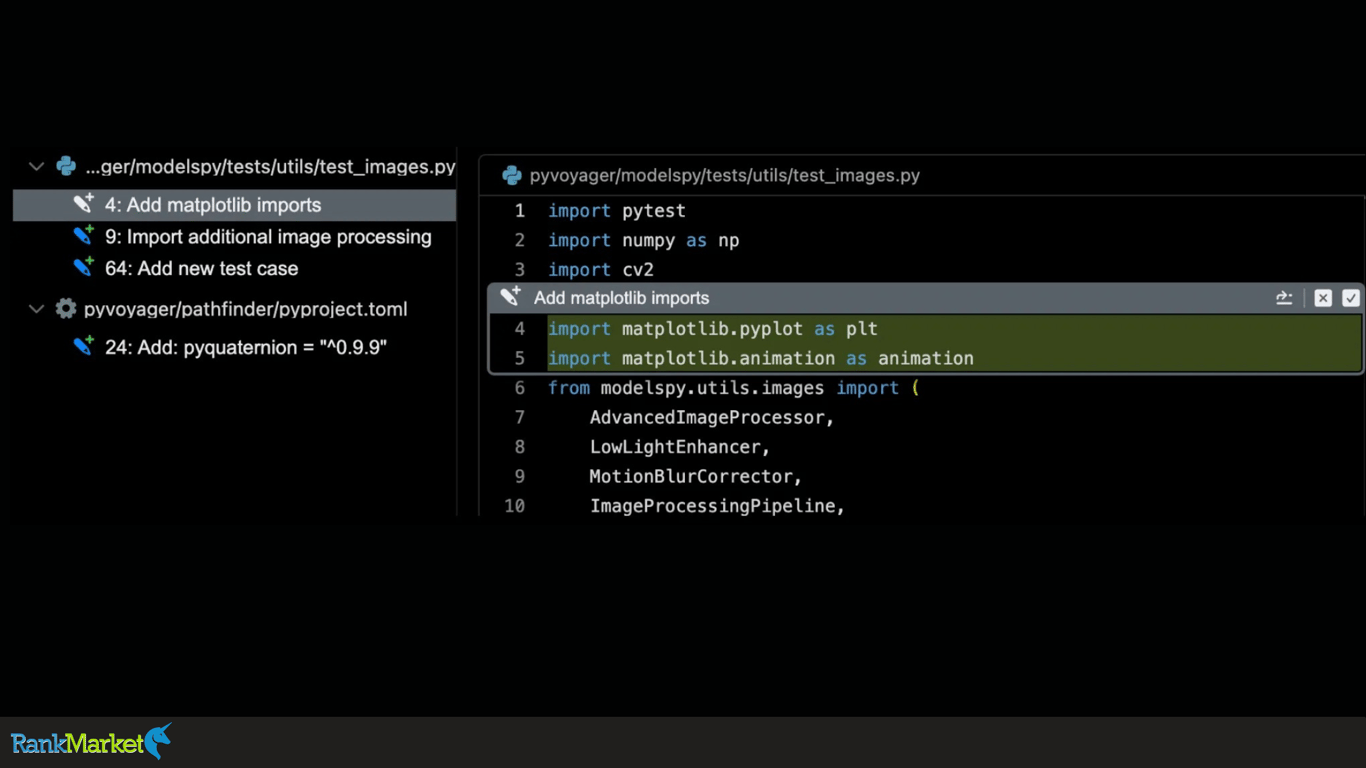Click the pencil icon beside 'Add: pyquaternion' change
Screen dimensions: 1366x768
pyautogui.click(x=84, y=347)
